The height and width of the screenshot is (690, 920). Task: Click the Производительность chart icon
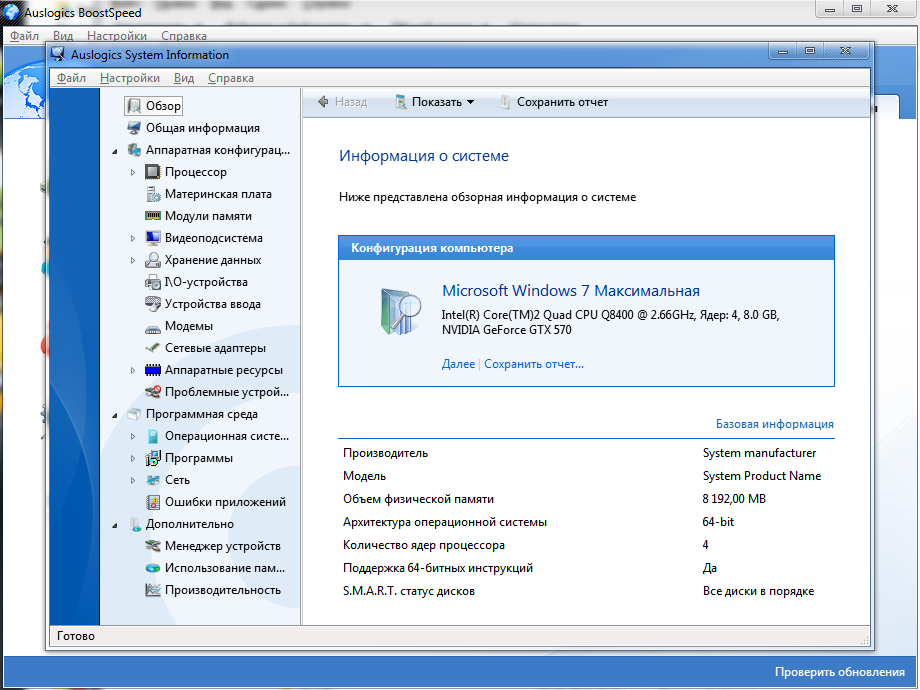pos(153,590)
